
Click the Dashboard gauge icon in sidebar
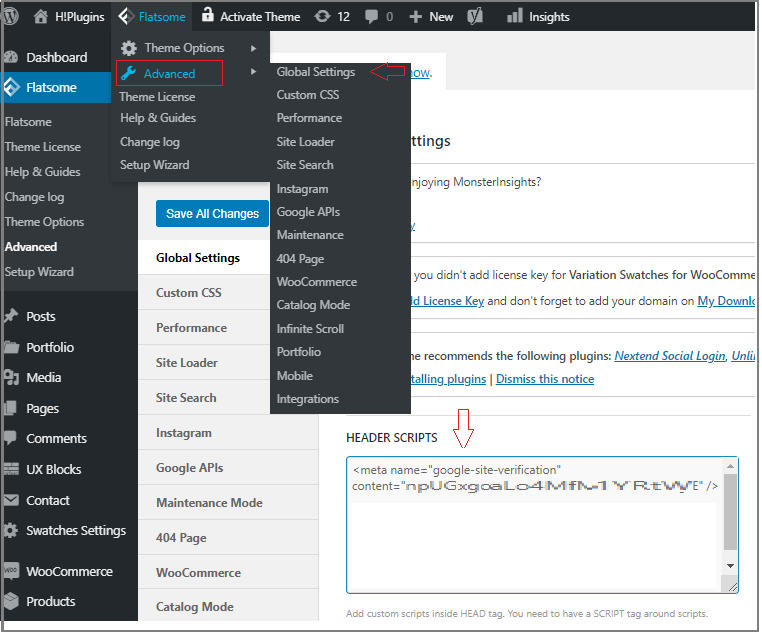coord(11,57)
